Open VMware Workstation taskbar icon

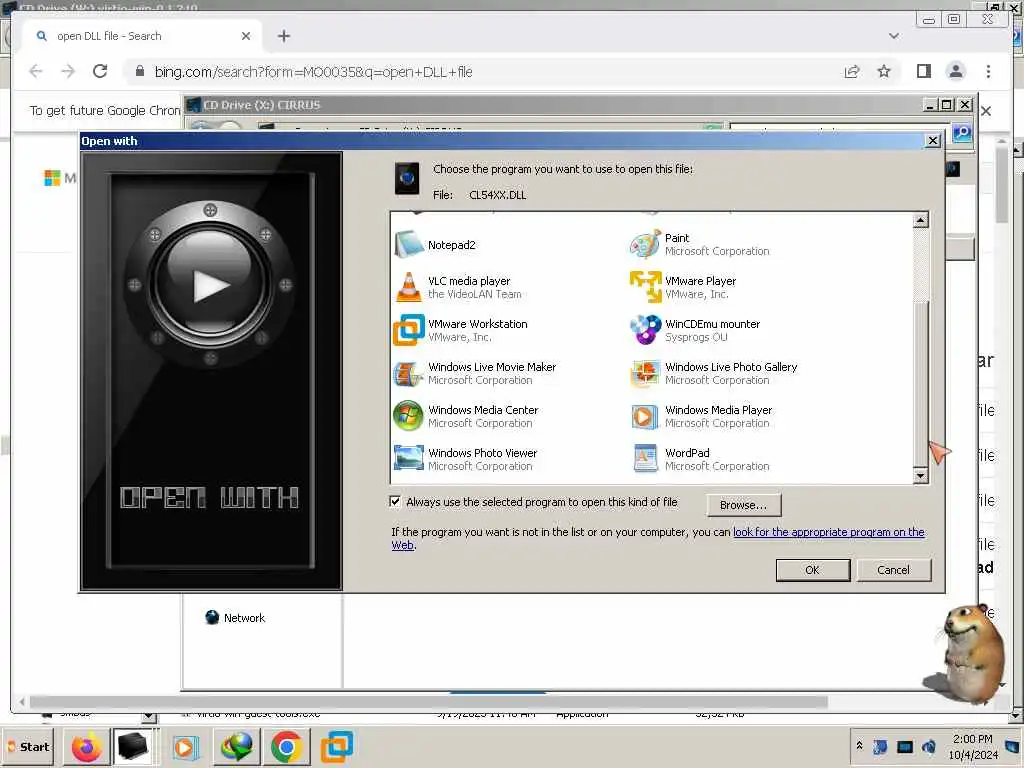pos(337,746)
